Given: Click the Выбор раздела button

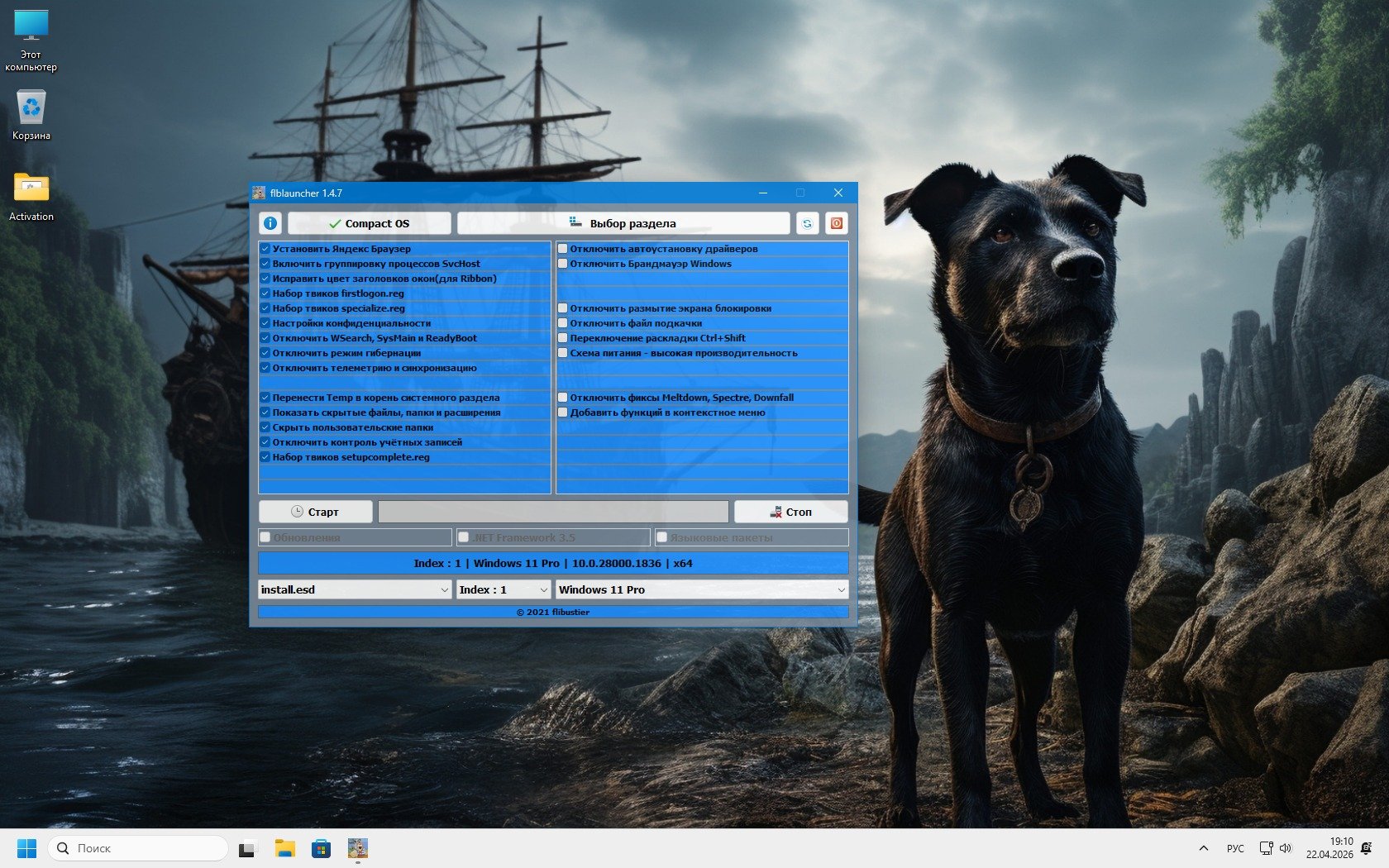Looking at the screenshot, I should (x=623, y=223).
